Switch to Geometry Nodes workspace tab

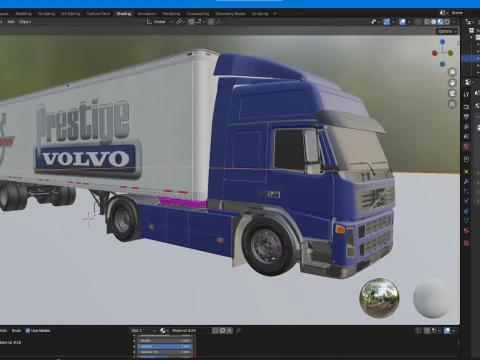coord(231,14)
